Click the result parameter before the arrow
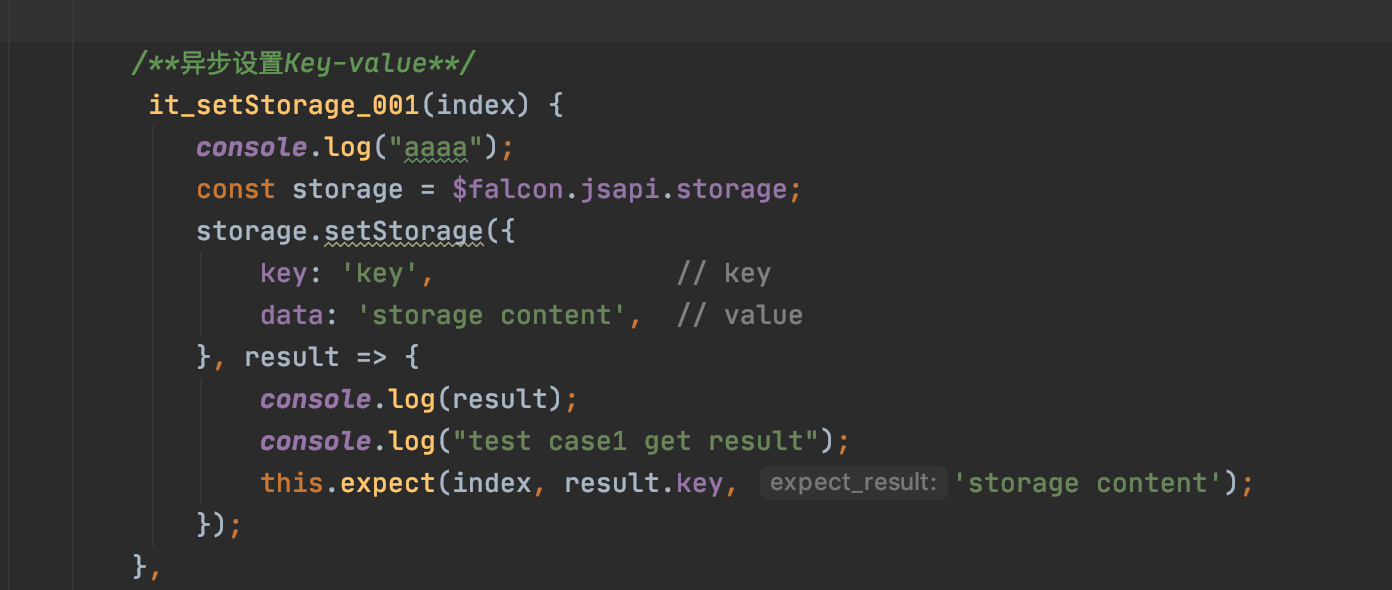The image size is (1392, 590). [x=292, y=358]
